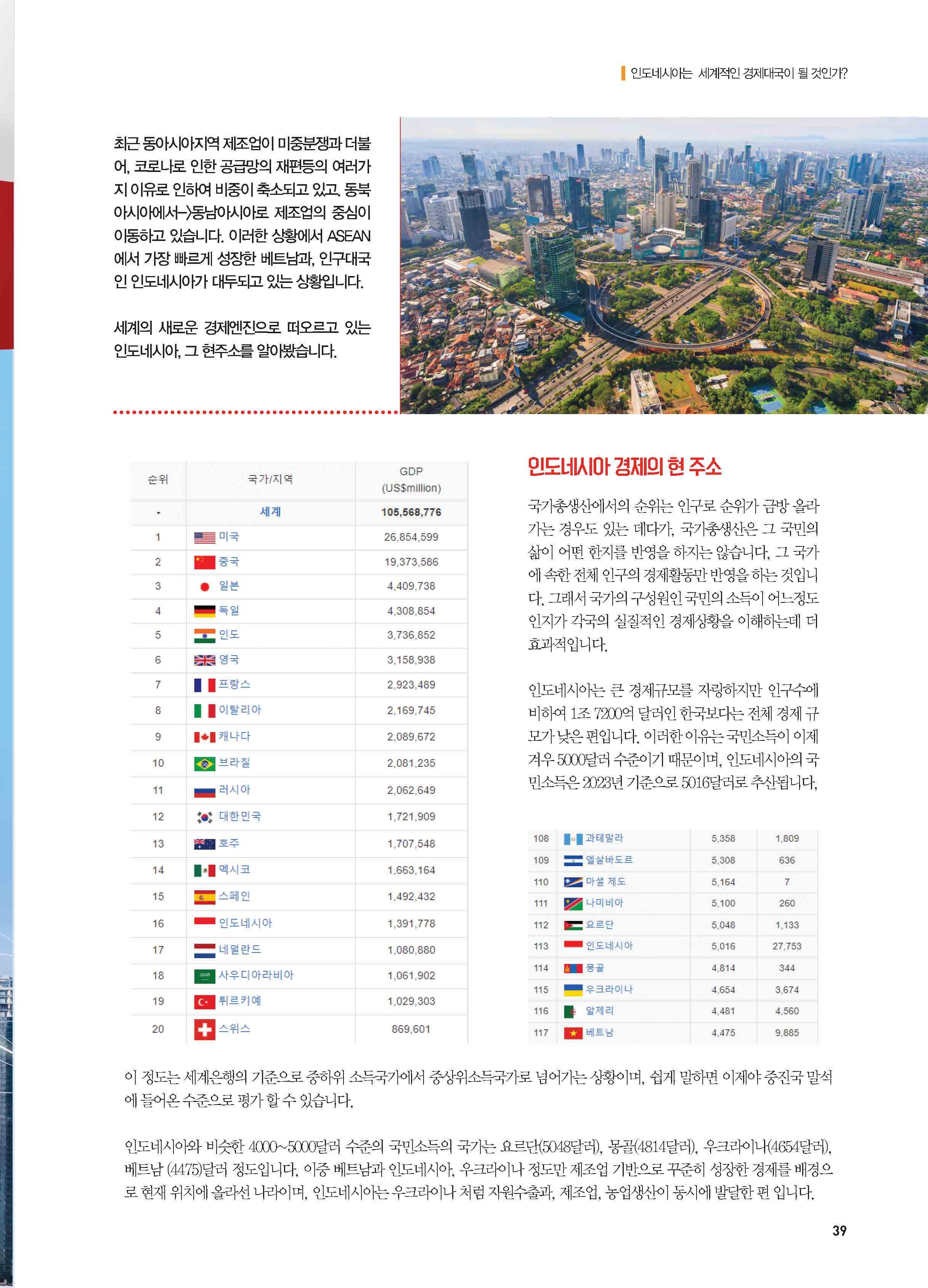Viewport: 928px width, 1288px height.
Task: Click the 몽골 country link
Action: click(x=595, y=968)
